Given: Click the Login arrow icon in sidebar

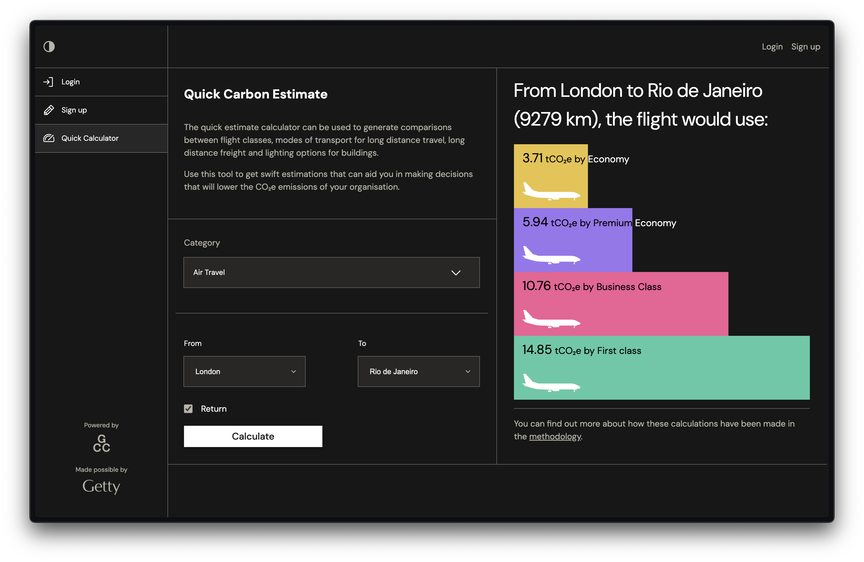Looking at the screenshot, I should [48, 82].
